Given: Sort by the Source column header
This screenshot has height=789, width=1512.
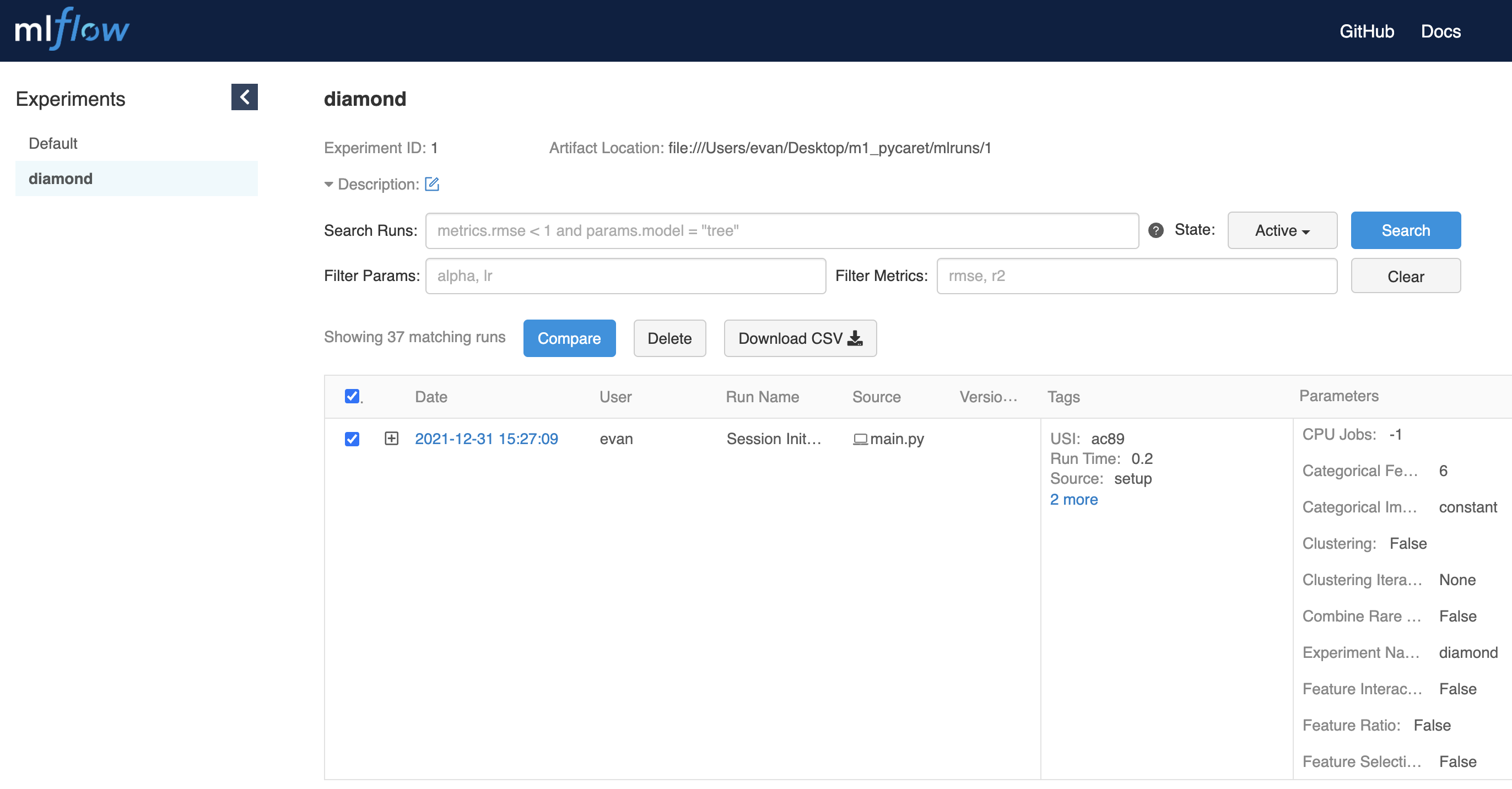Looking at the screenshot, I should (876, 397).
